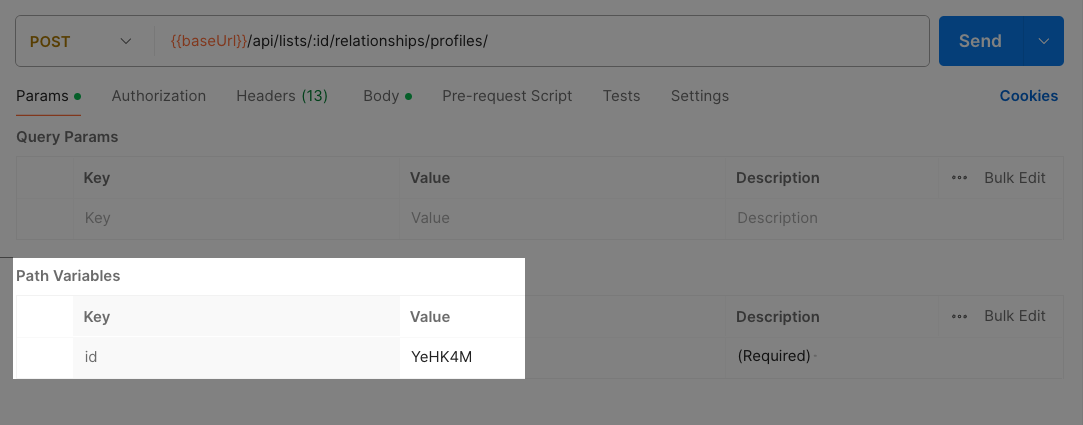Screen dimensions: 1083x425
Task: Open the POST method dropdown
Action: pos(82,41)
